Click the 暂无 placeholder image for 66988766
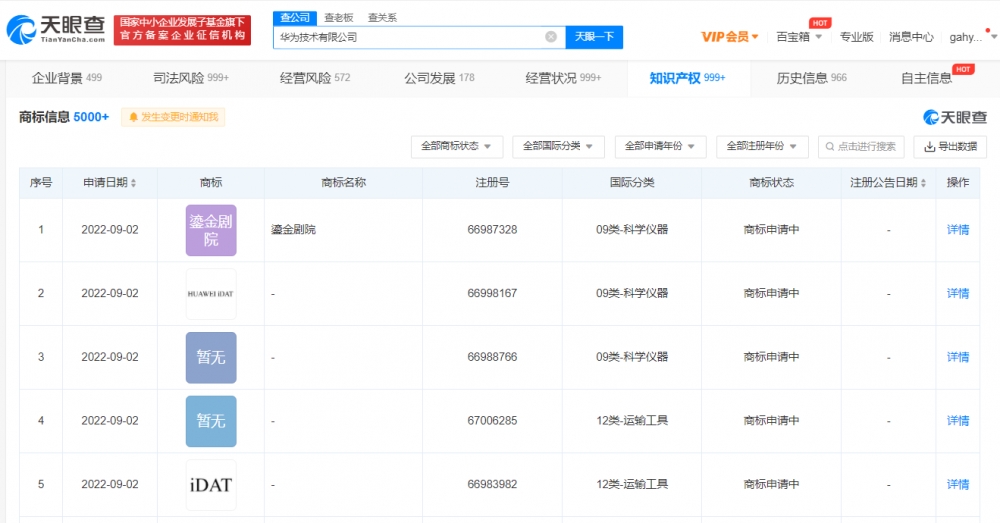 [211, 358]
